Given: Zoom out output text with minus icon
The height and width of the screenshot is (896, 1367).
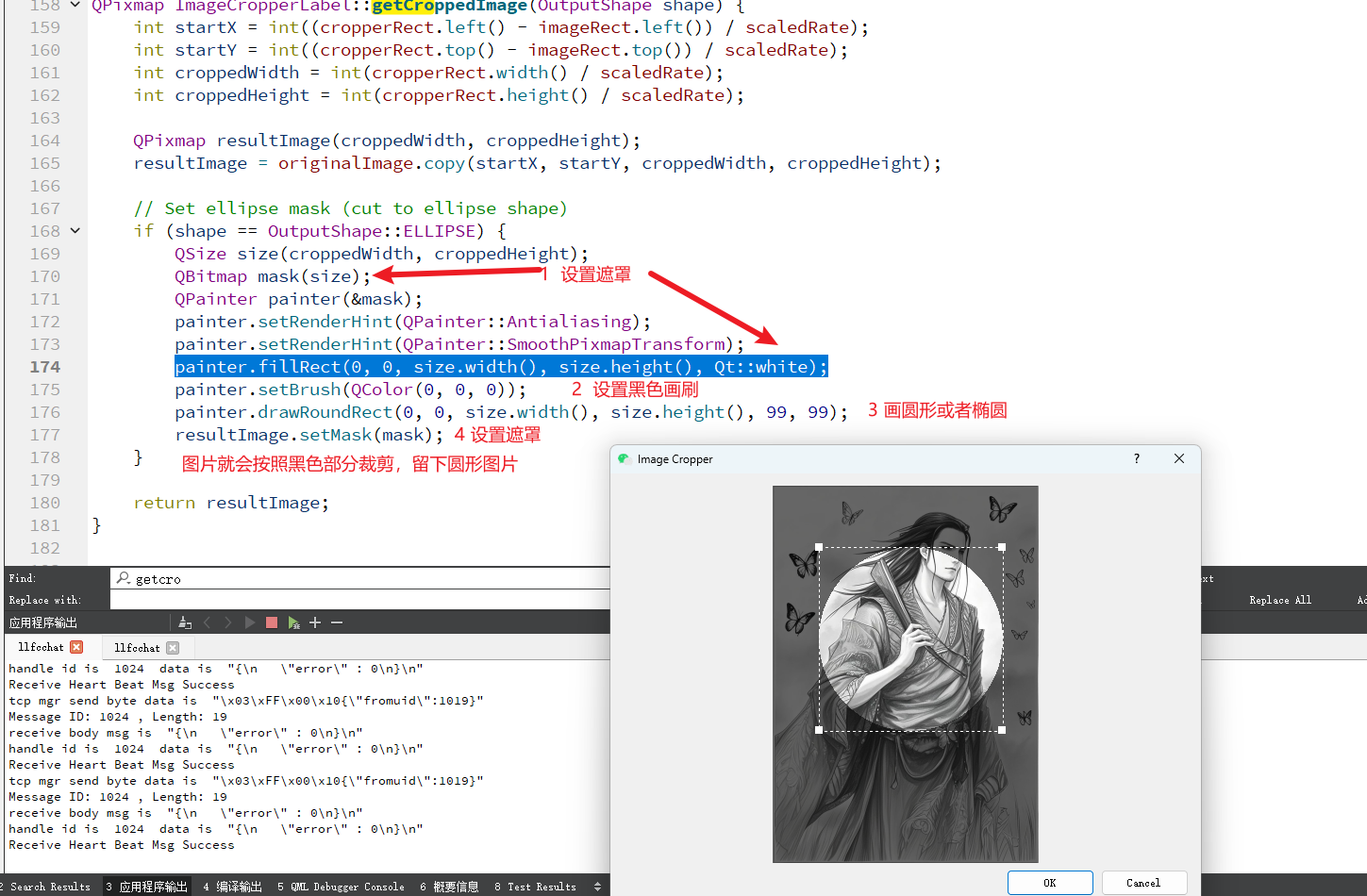Looking at the screenshot, I should pos(337,622).
